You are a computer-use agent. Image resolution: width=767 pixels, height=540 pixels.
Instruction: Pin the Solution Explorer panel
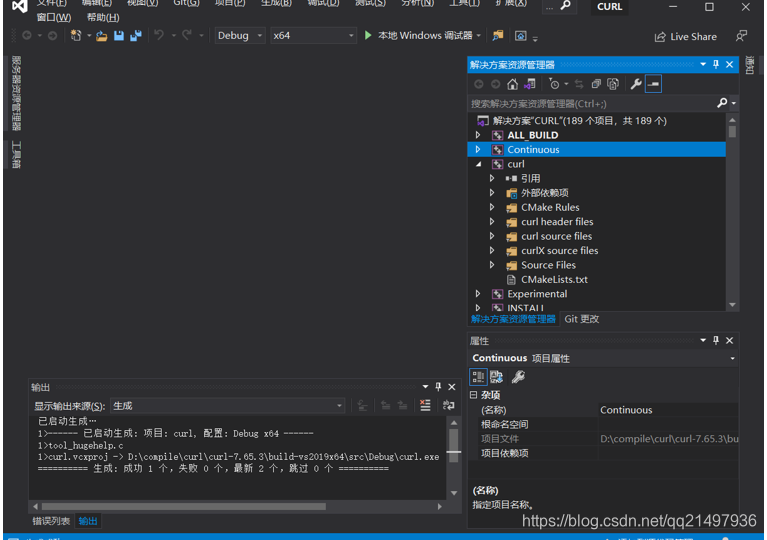pos(716,65)
